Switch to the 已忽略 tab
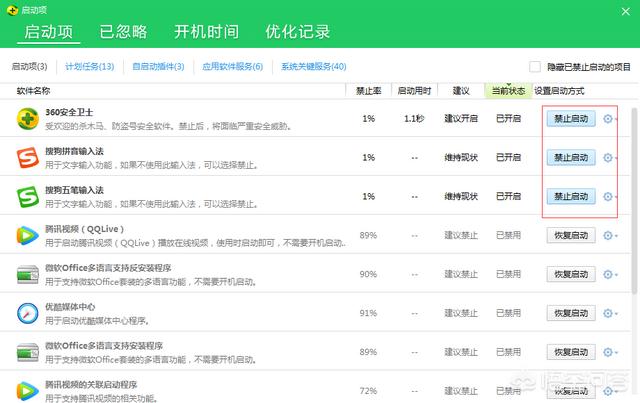 point(123,32)
